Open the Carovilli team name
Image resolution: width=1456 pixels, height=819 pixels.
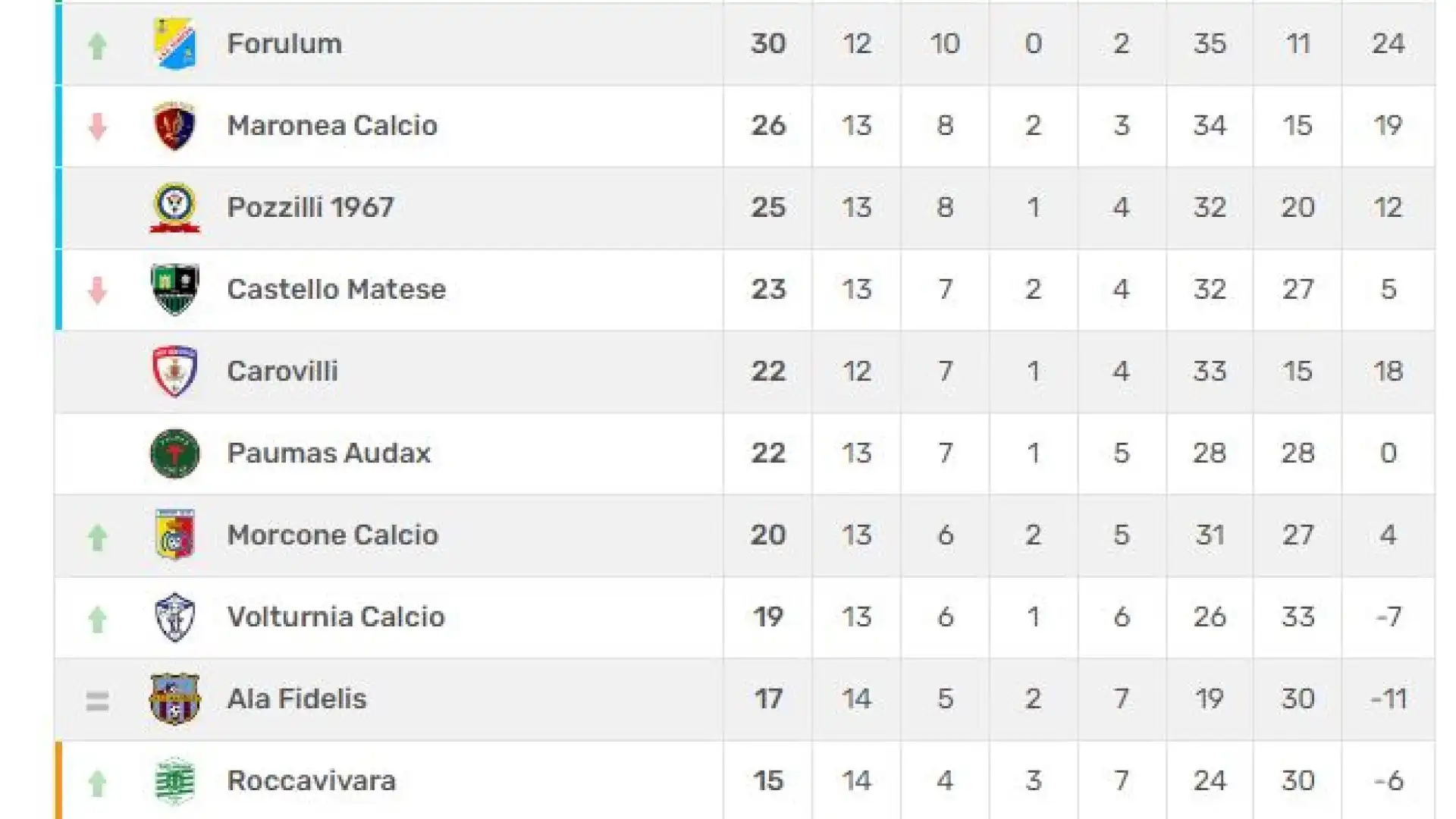(282, 371)
